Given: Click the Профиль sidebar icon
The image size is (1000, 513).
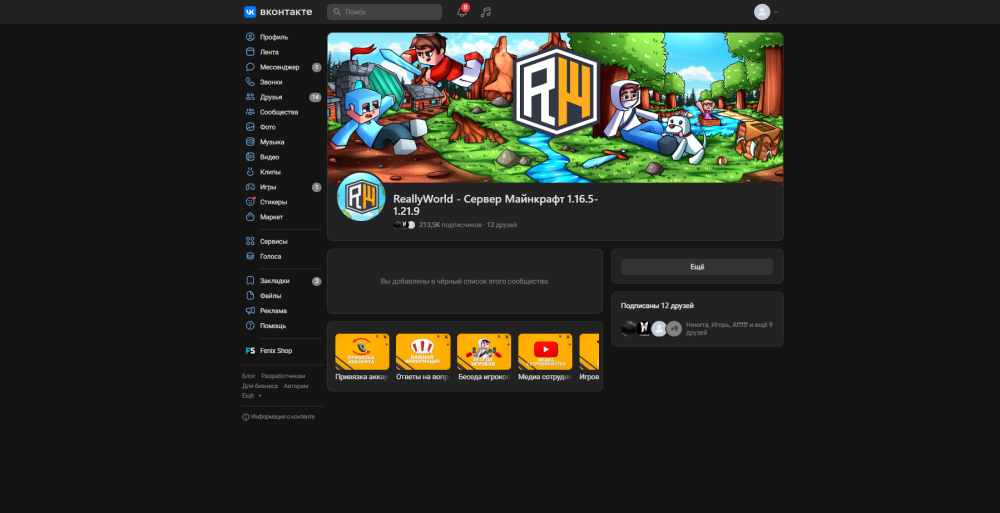Looking at the screenshot, I should coord(250,37).
